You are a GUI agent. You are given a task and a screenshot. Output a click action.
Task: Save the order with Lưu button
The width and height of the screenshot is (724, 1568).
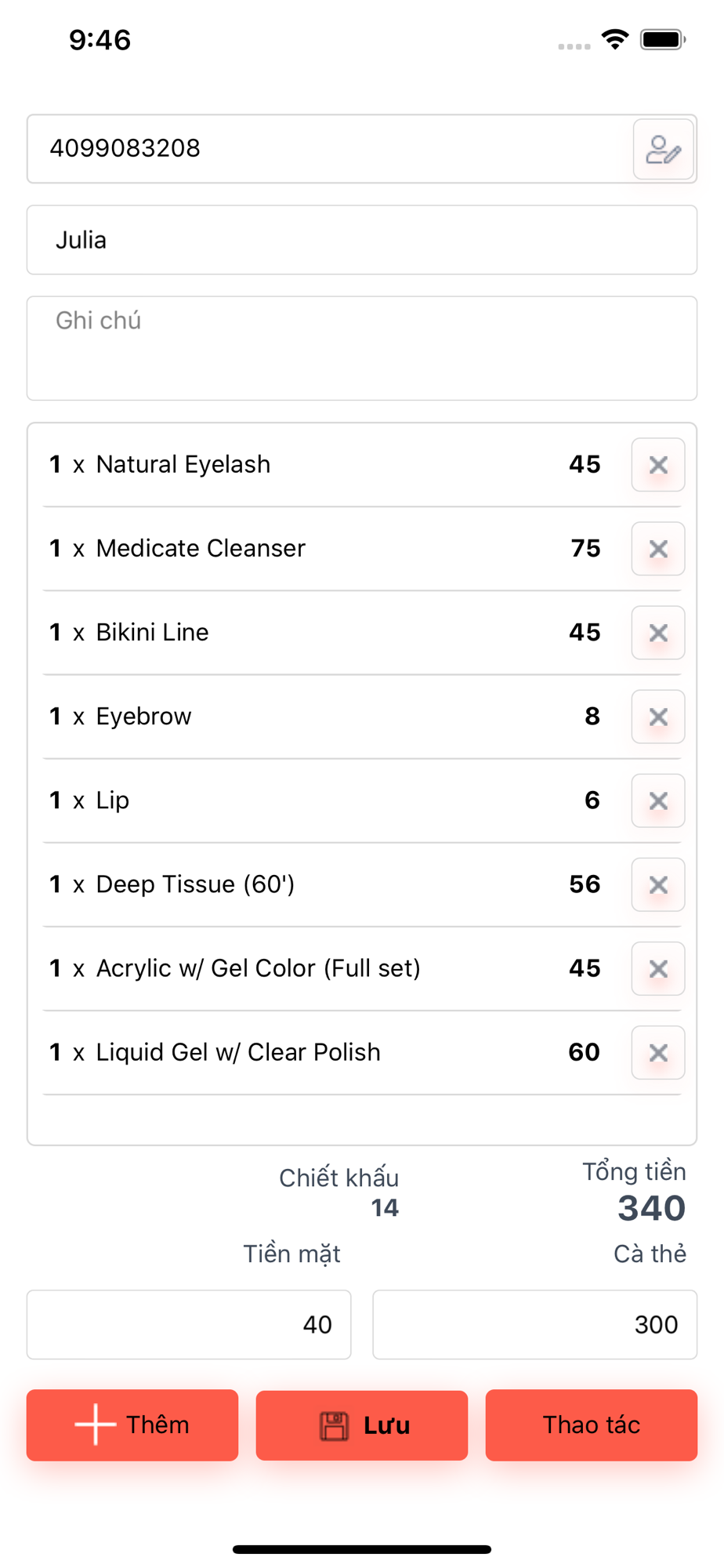pos(362,1425)
